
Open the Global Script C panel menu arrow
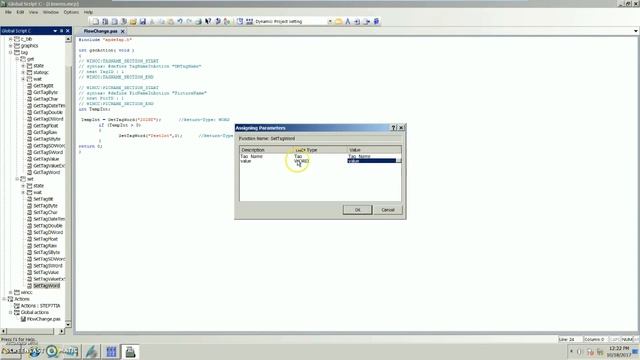pos(55,31)
